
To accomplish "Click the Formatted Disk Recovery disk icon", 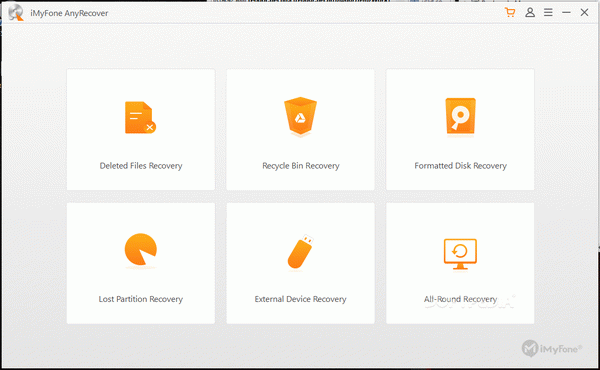I will point(460,116).
